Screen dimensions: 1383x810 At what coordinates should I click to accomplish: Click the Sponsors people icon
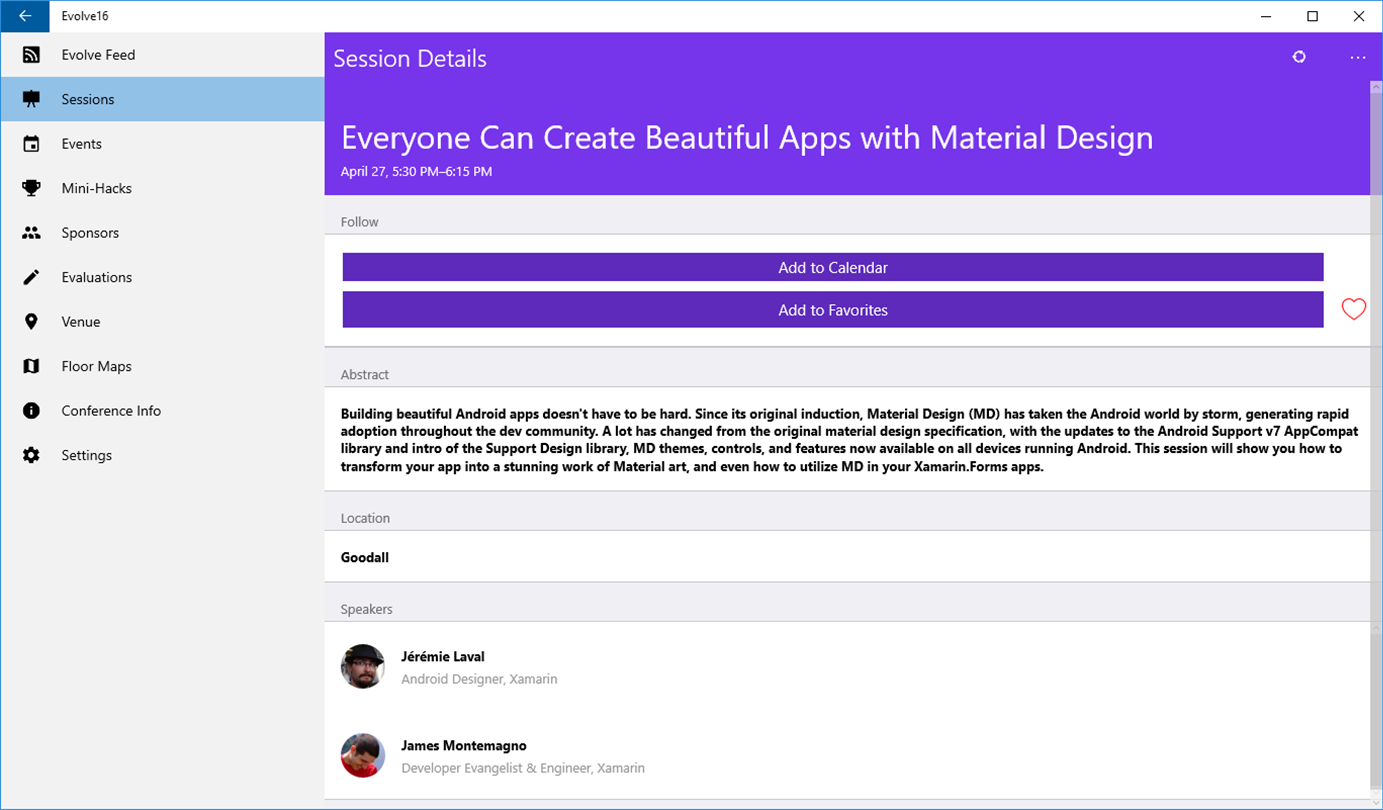31,233
